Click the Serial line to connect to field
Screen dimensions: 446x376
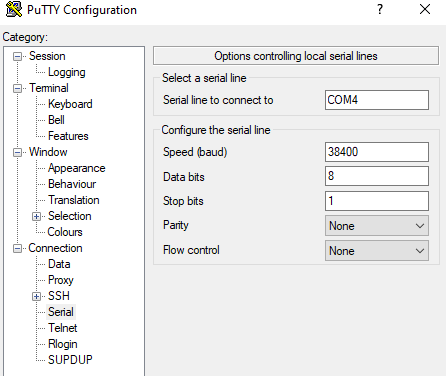click(x=377, y=100)
